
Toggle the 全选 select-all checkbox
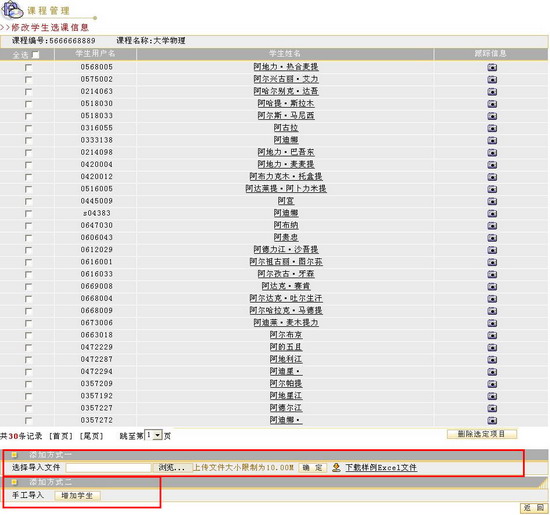click(x=36, y=55)
